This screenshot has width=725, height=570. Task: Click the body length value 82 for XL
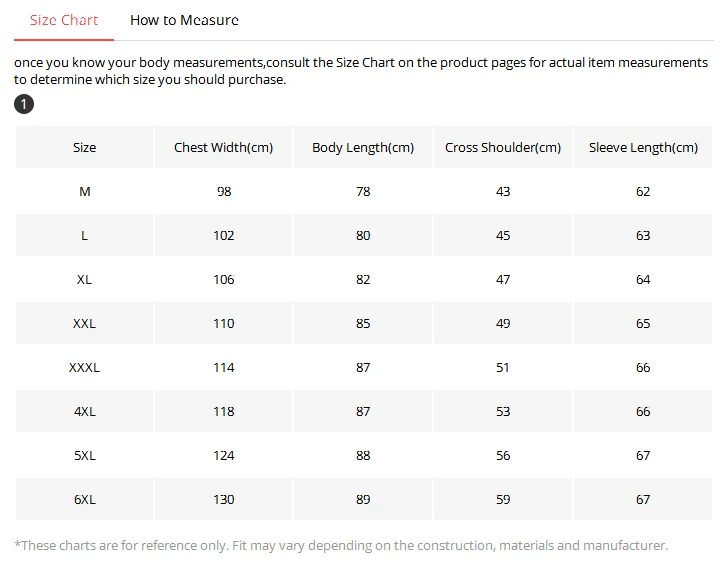click(x=363, y=280)
